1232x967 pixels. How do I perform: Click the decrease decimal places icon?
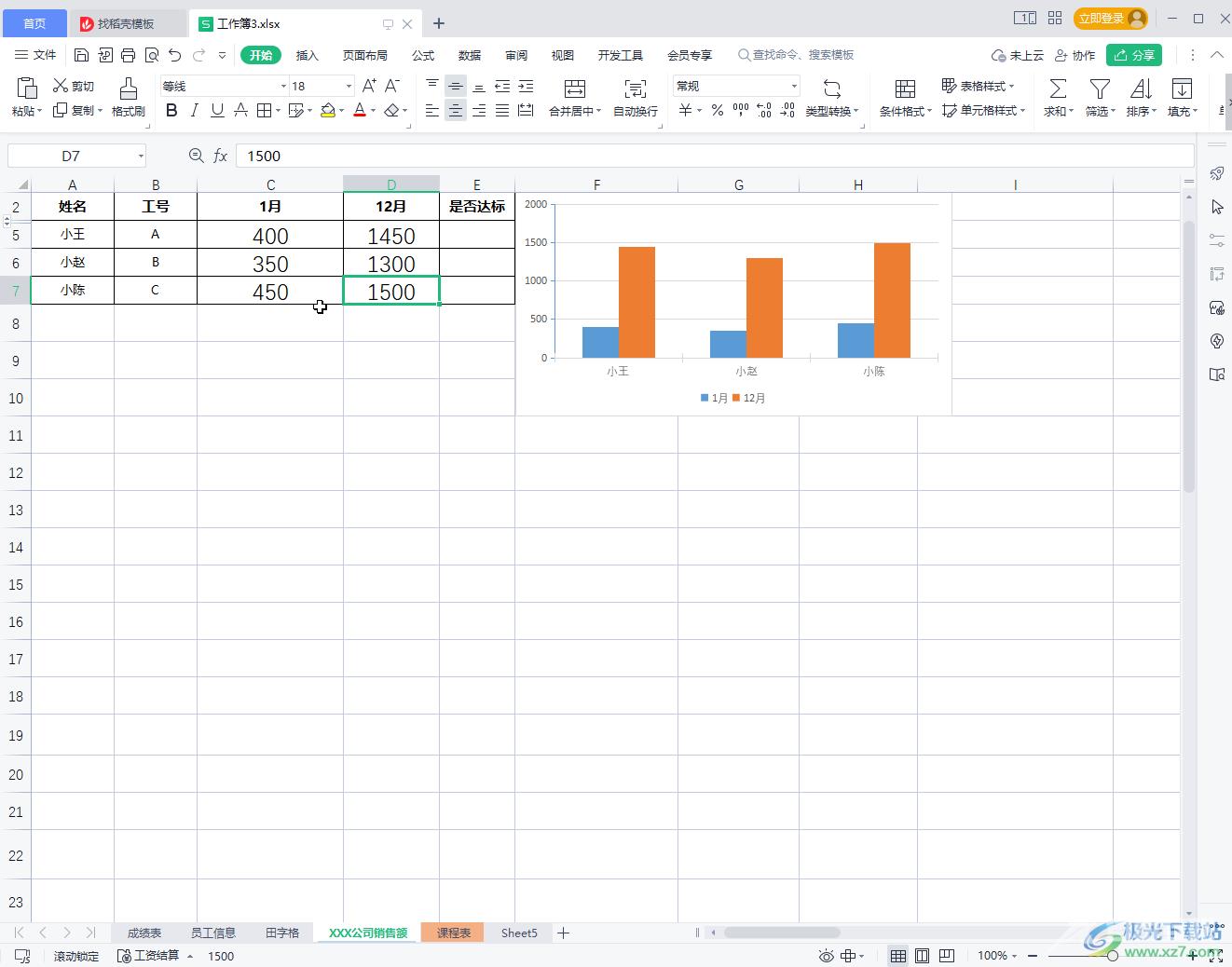[x=787, y=111]
